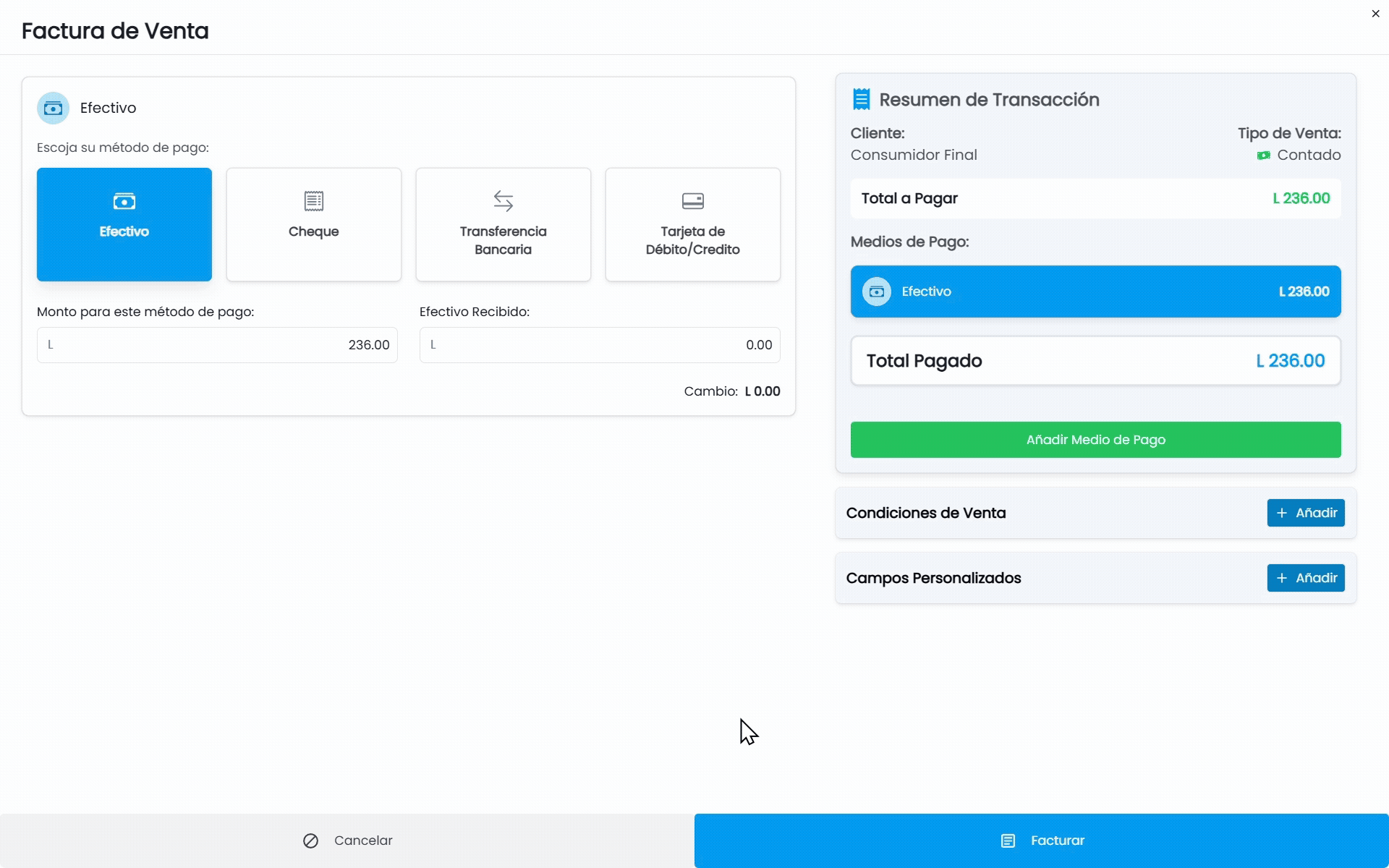Close the Factura de Venta dialog
This screenshot has height=868, width=1389.
[x=1375, y=14]
